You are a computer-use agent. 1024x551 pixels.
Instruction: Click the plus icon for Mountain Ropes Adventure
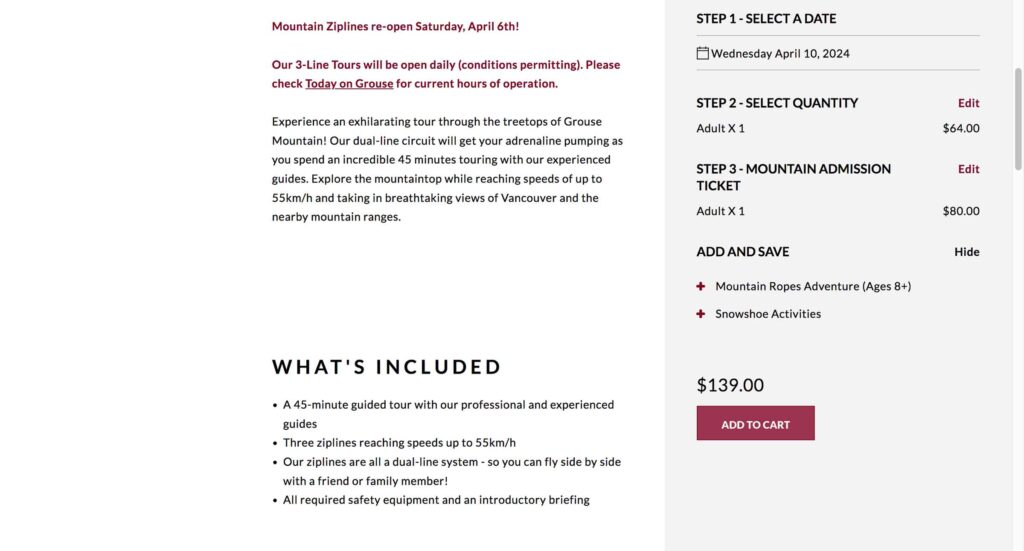(x=701, y=286)
